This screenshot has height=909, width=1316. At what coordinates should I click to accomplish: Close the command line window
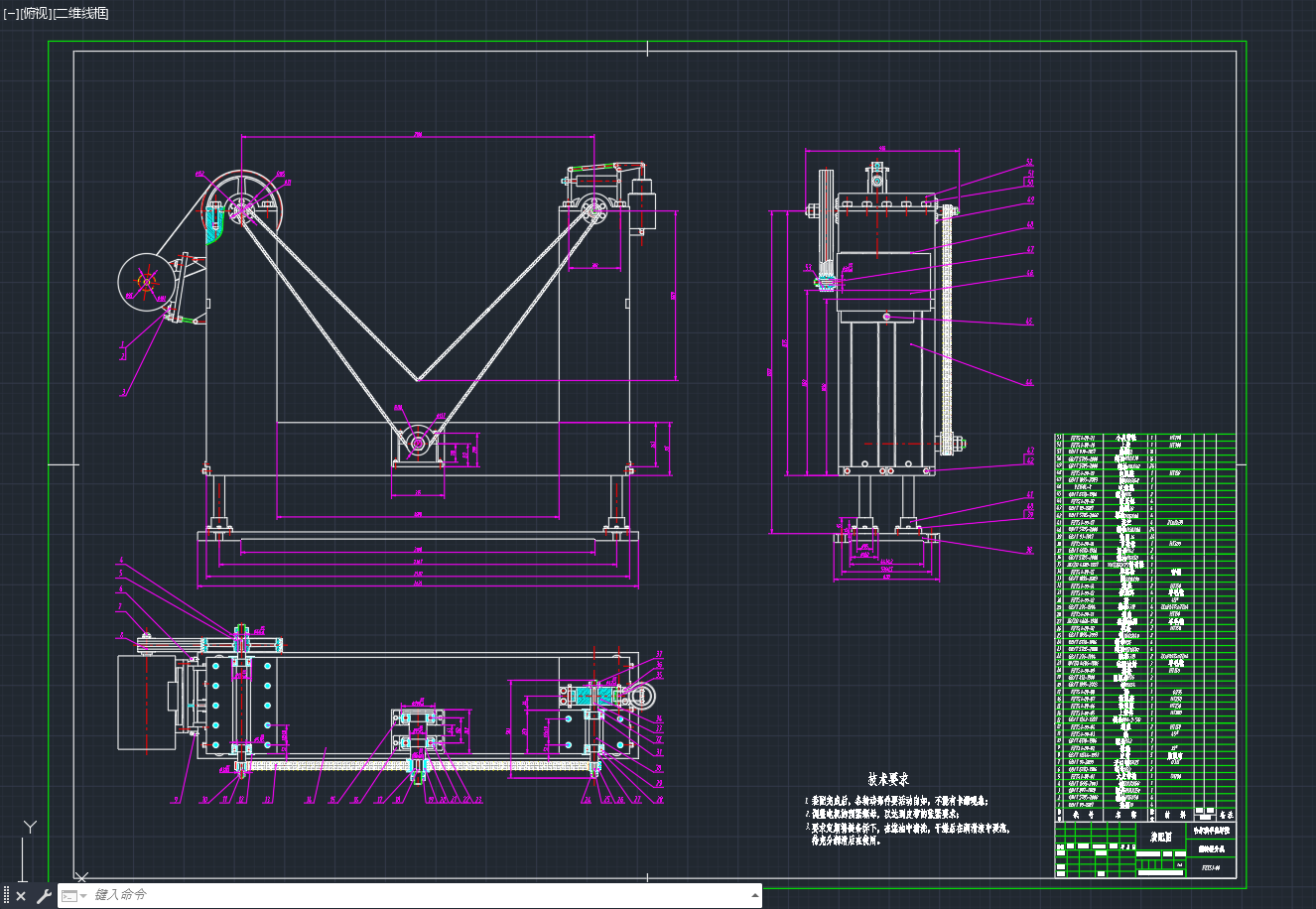[21, 896]
